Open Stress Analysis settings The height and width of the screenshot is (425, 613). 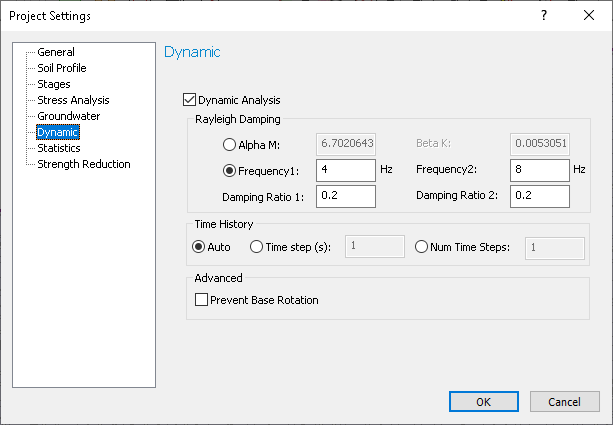(73, 100)
